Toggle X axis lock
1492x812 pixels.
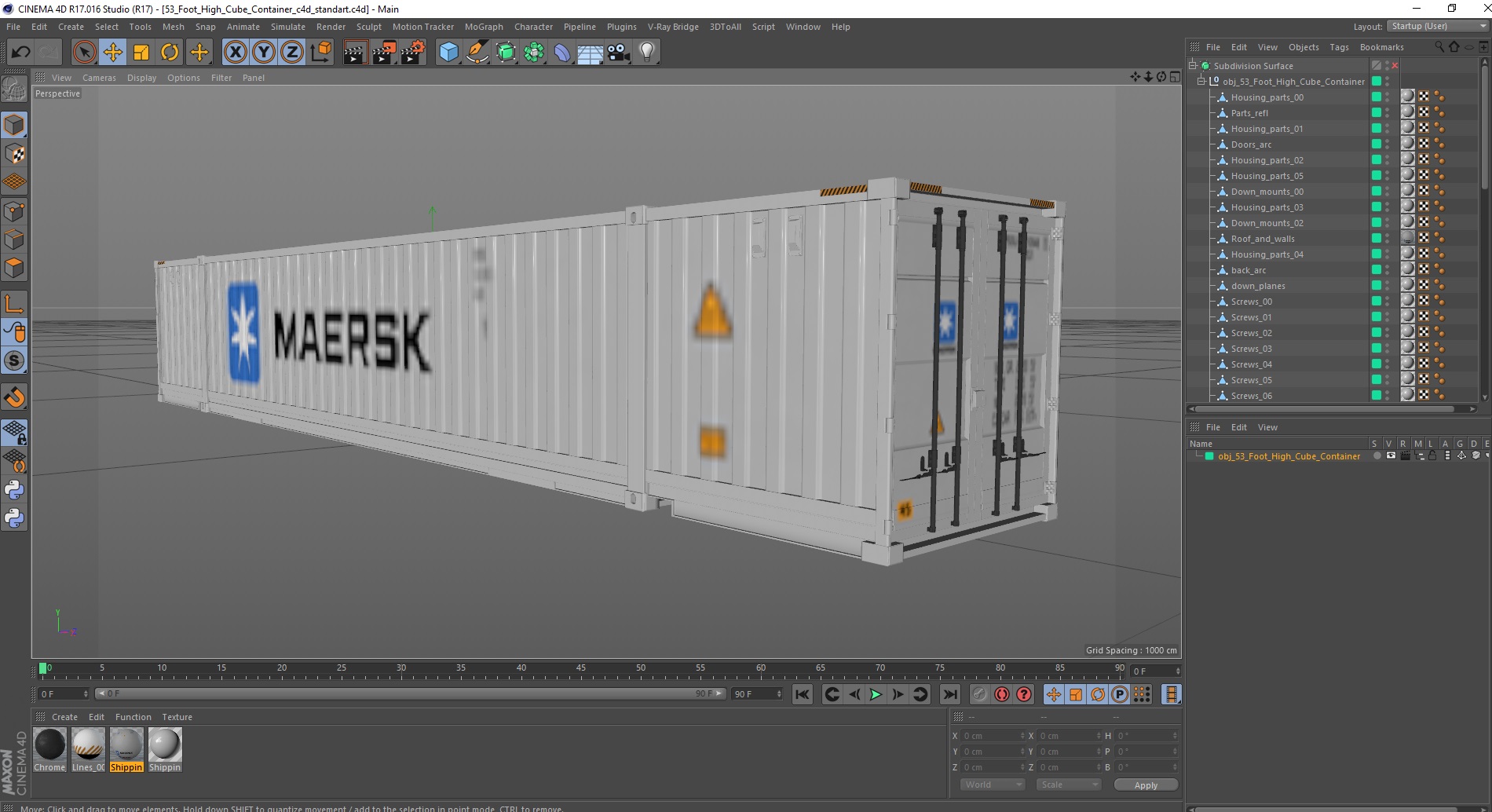[x=235, y=53]
